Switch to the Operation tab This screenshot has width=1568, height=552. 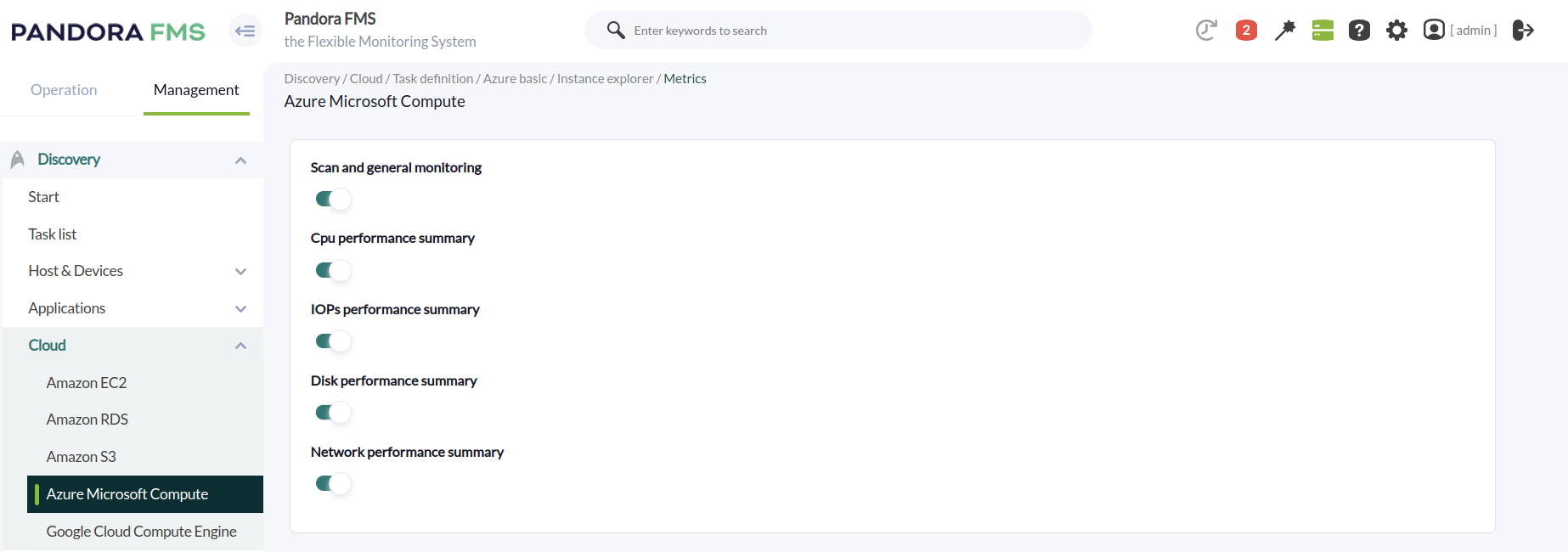pos(64,90)
